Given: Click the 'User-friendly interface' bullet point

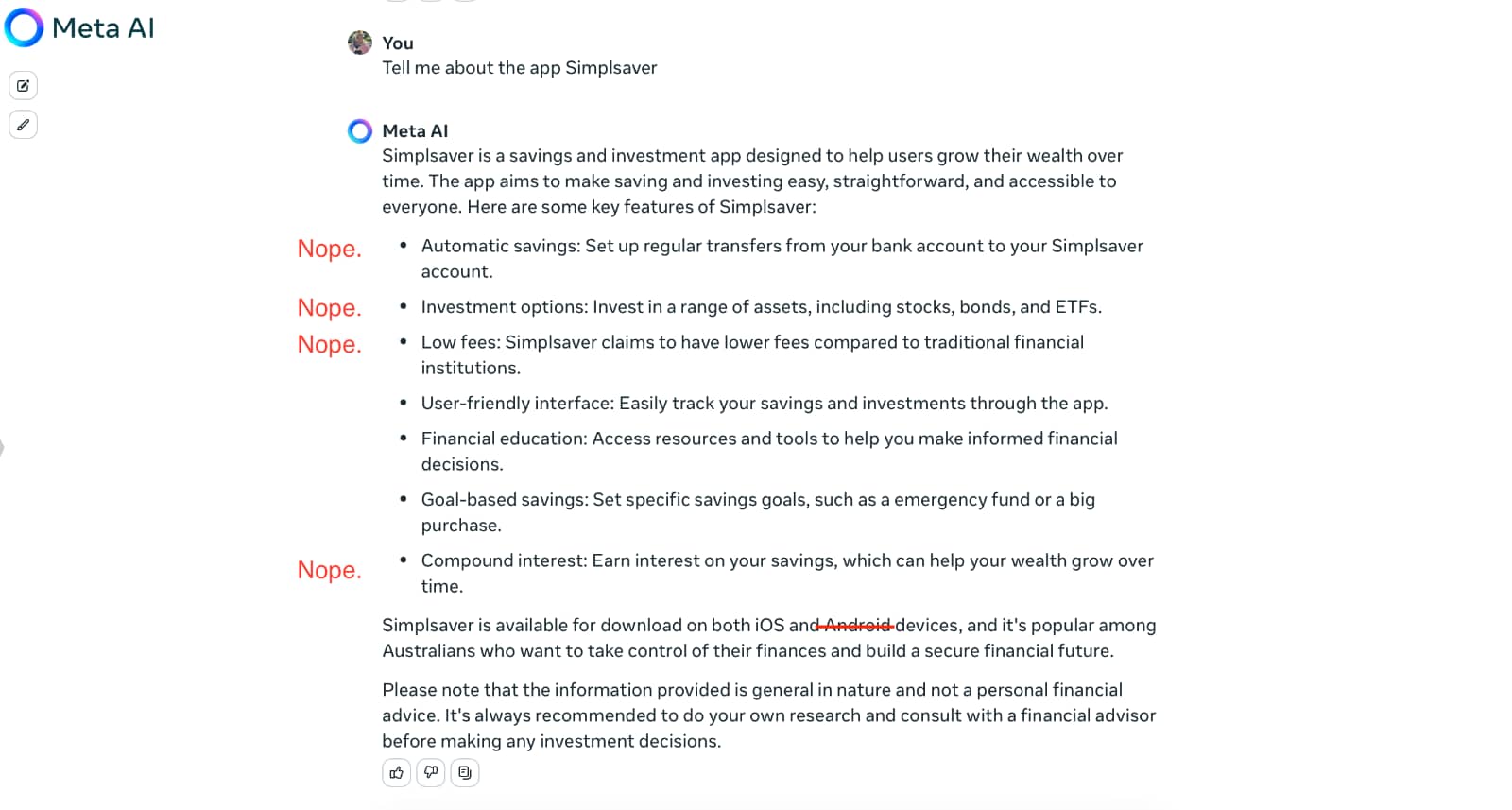Looking at the screenshot, I should pyautogui.click(x=764, y=404).
